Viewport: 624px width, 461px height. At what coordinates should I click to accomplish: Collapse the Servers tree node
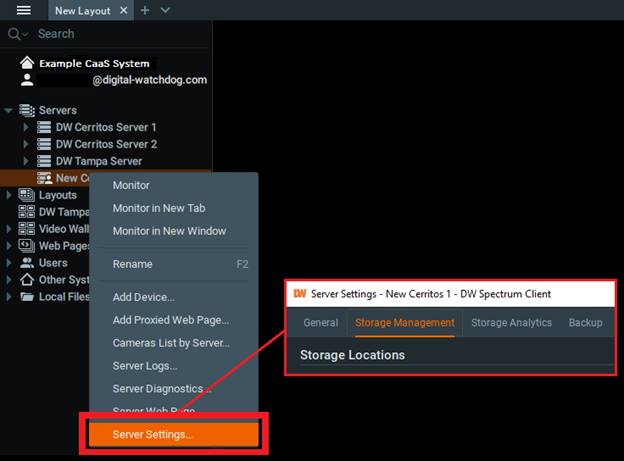(9, 111)
